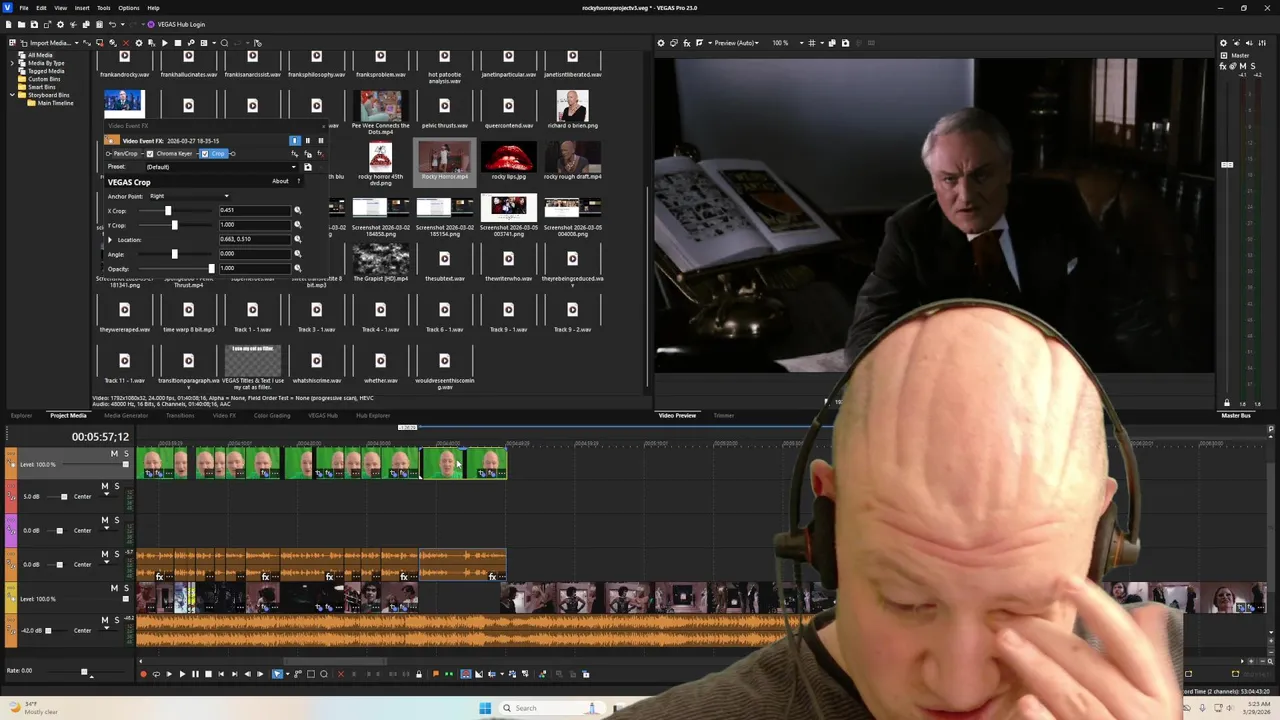Screen dimensions: 1280x720
Task: Mute the lower video track with movie clips
Action: 115,588
